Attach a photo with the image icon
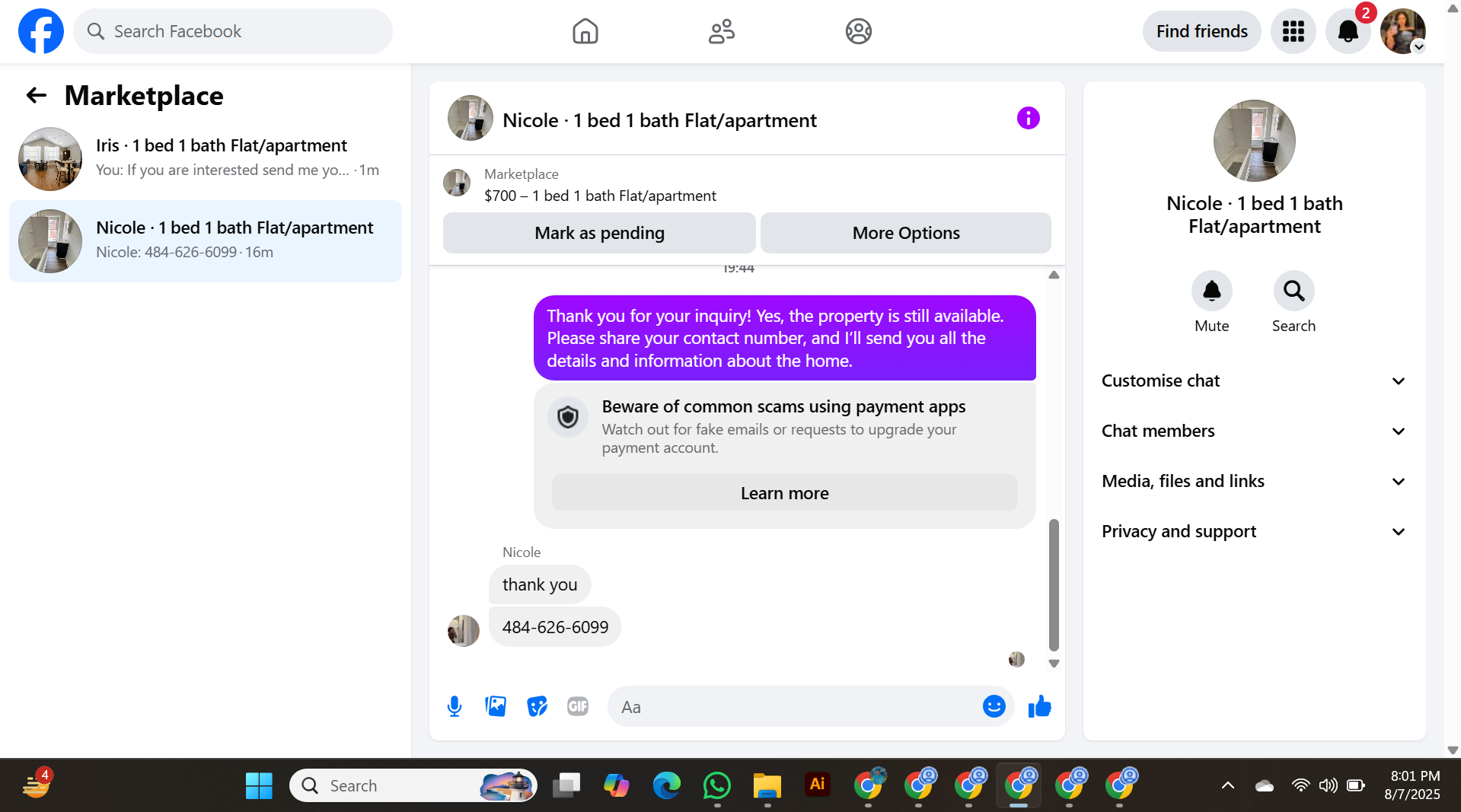The width and height of the screenshot is (1461, 812). click(x=496, y=707)
